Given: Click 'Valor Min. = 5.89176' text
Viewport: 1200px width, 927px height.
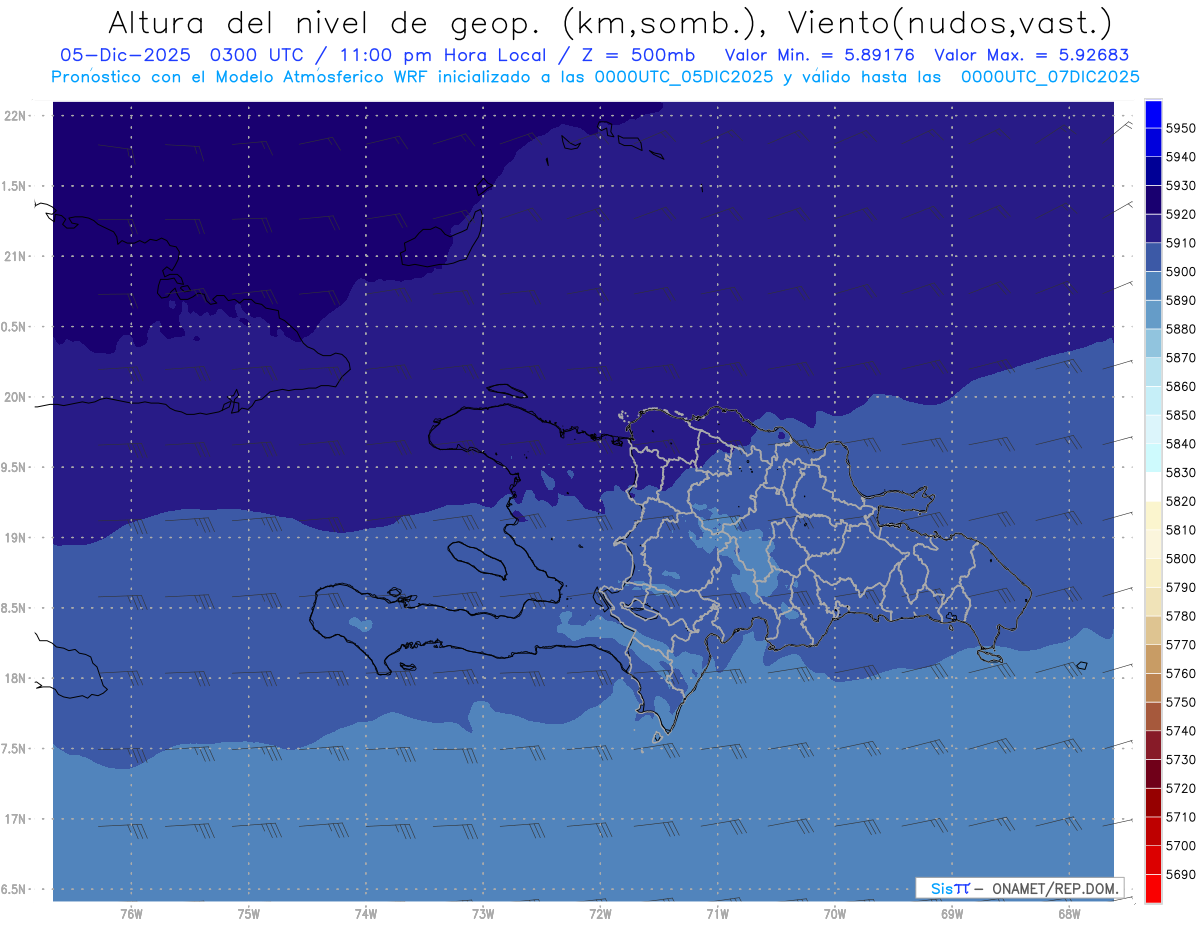Looking at the screenshot, I should click(x=819, y=55).
